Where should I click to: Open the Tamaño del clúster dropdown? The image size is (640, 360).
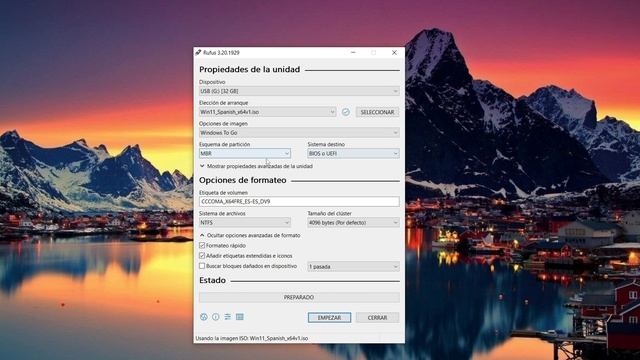(x=353, y=222)
